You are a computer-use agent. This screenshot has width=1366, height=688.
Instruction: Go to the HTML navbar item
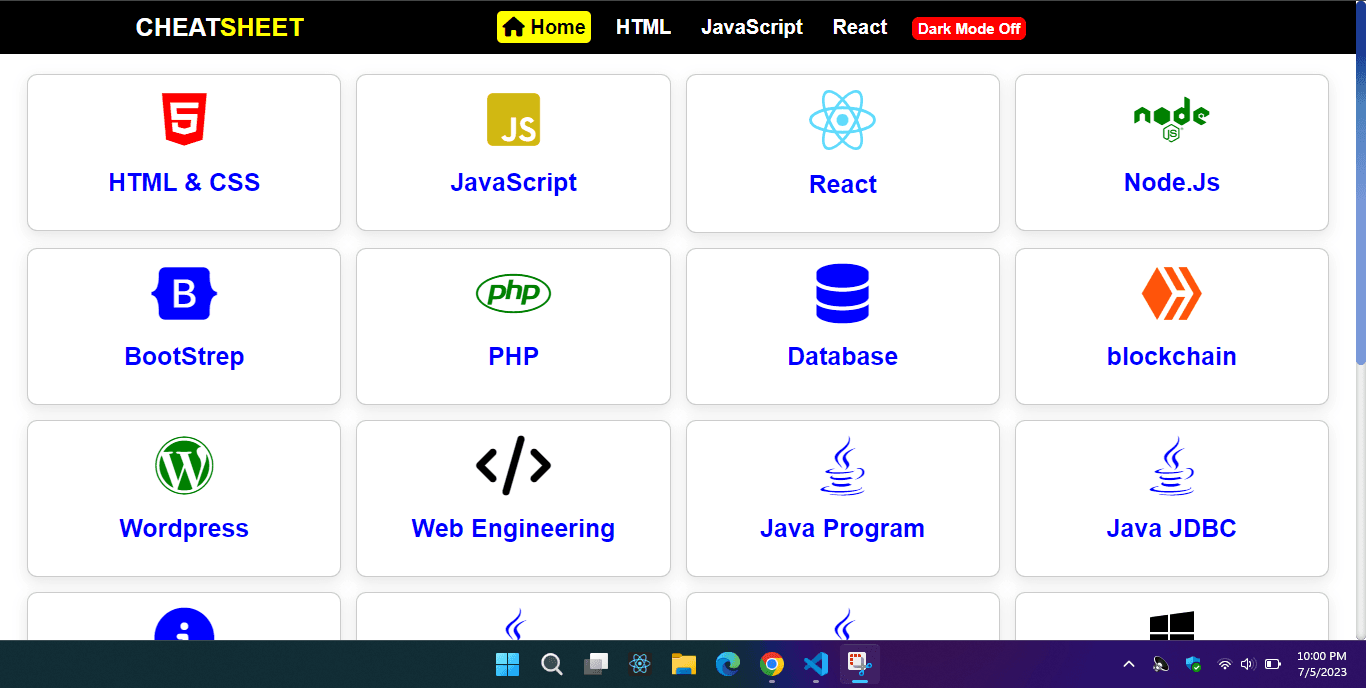643,28
